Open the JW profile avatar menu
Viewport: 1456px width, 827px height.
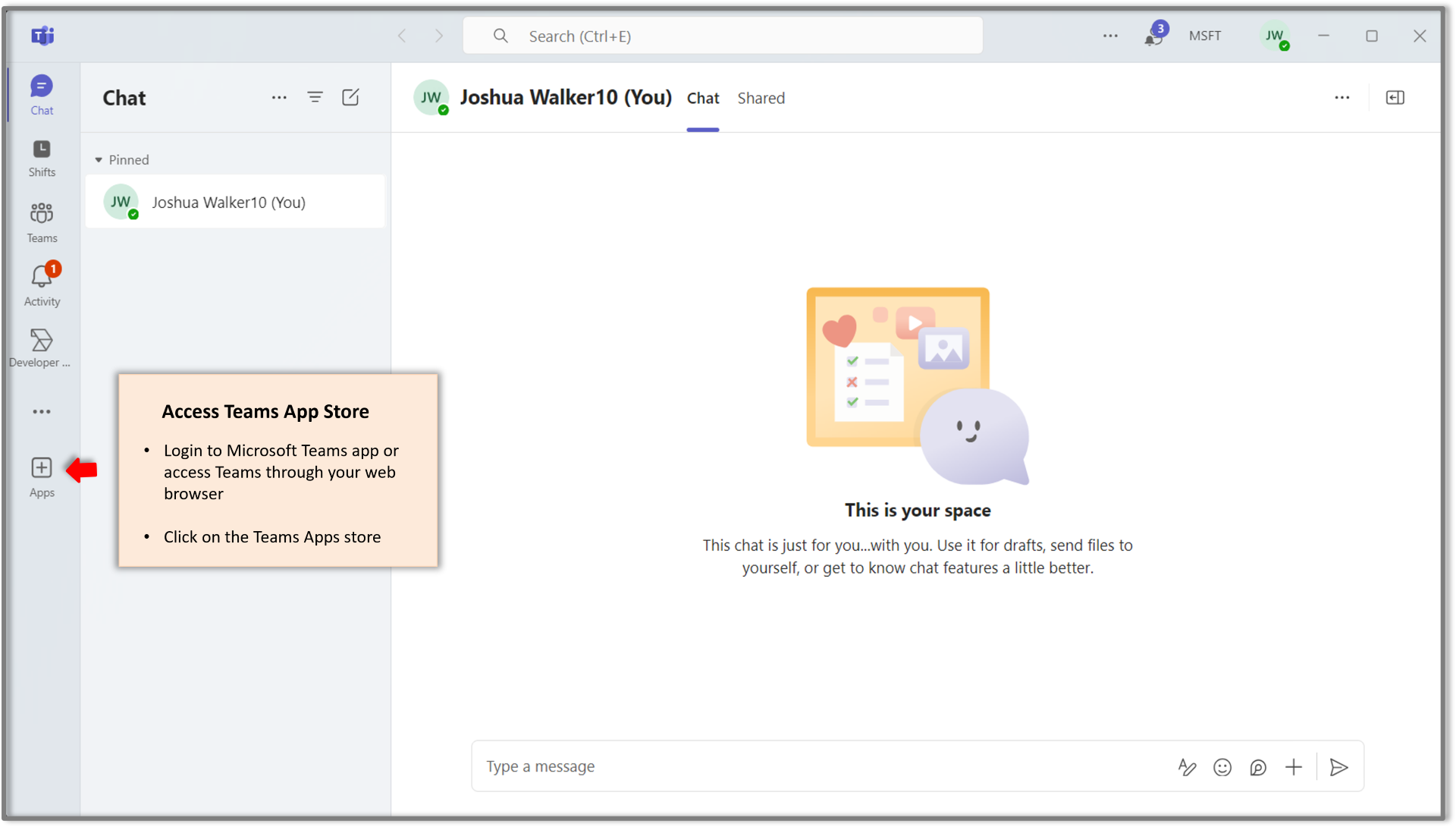[1275, 36]
